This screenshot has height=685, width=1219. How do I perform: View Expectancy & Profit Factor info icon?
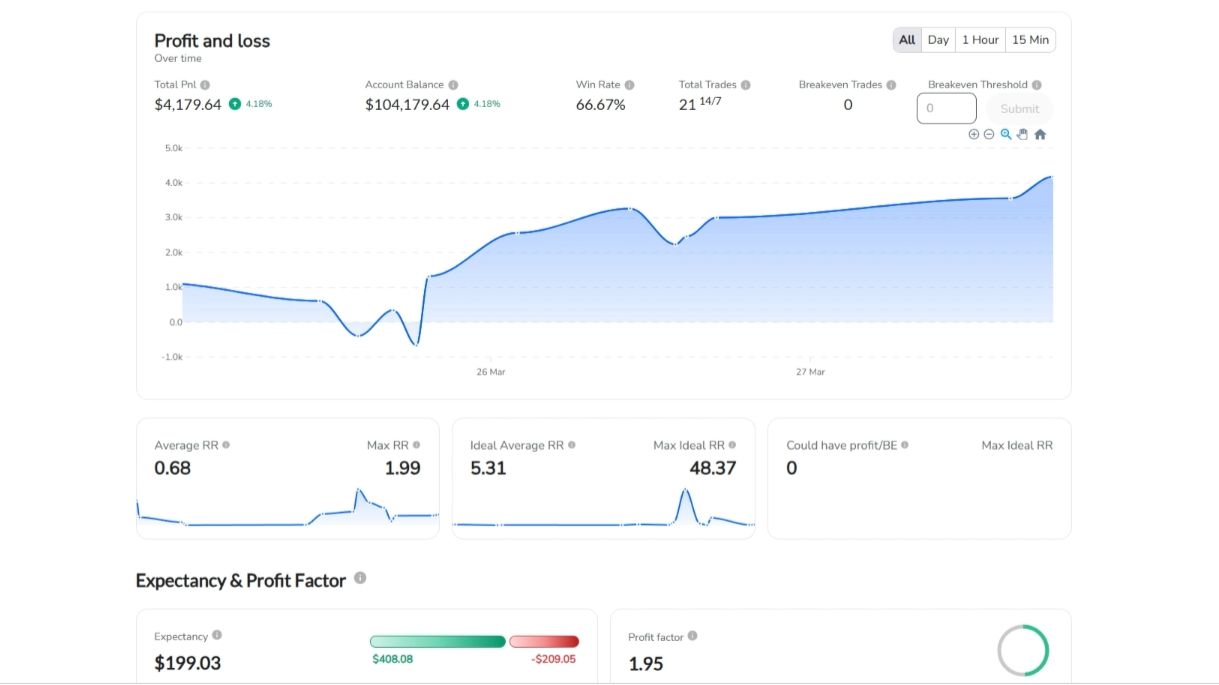(x=360, y=578)
